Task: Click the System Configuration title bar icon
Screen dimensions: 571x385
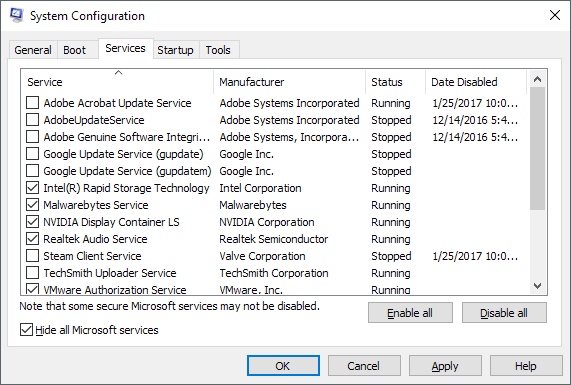Action: (16, 16)
